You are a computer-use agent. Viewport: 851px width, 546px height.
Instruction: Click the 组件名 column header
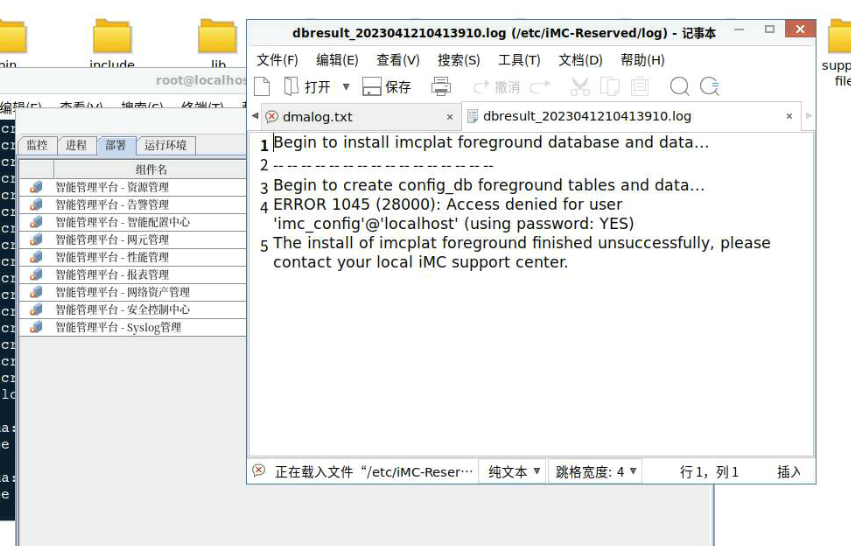[151, 169]
